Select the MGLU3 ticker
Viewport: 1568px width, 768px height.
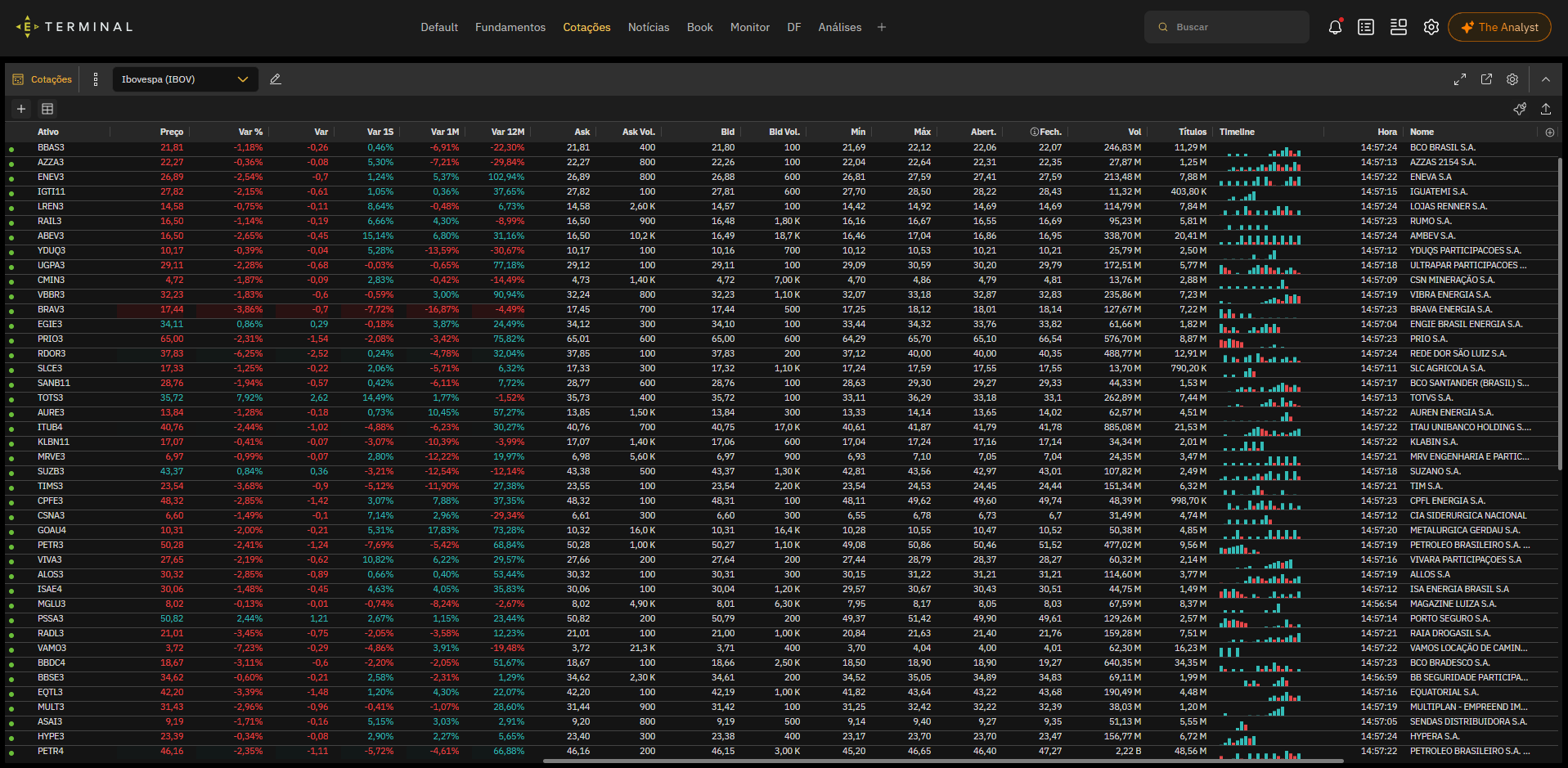(x=51, y=604)
